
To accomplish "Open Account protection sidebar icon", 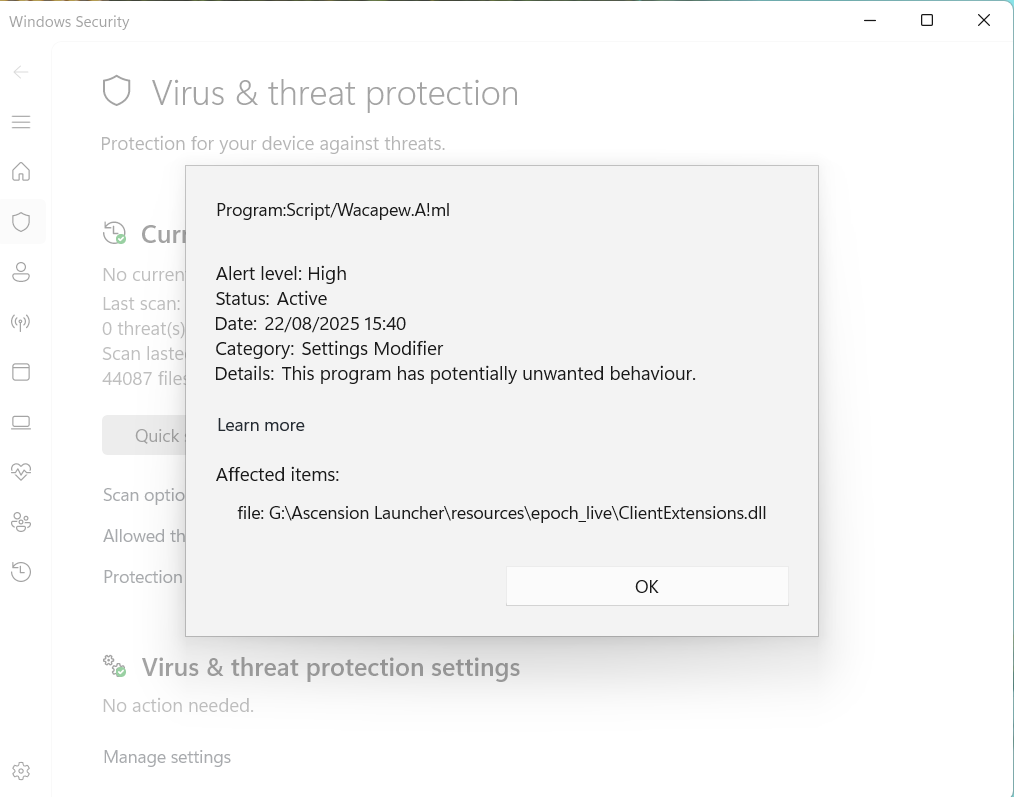I will [21, 272].
